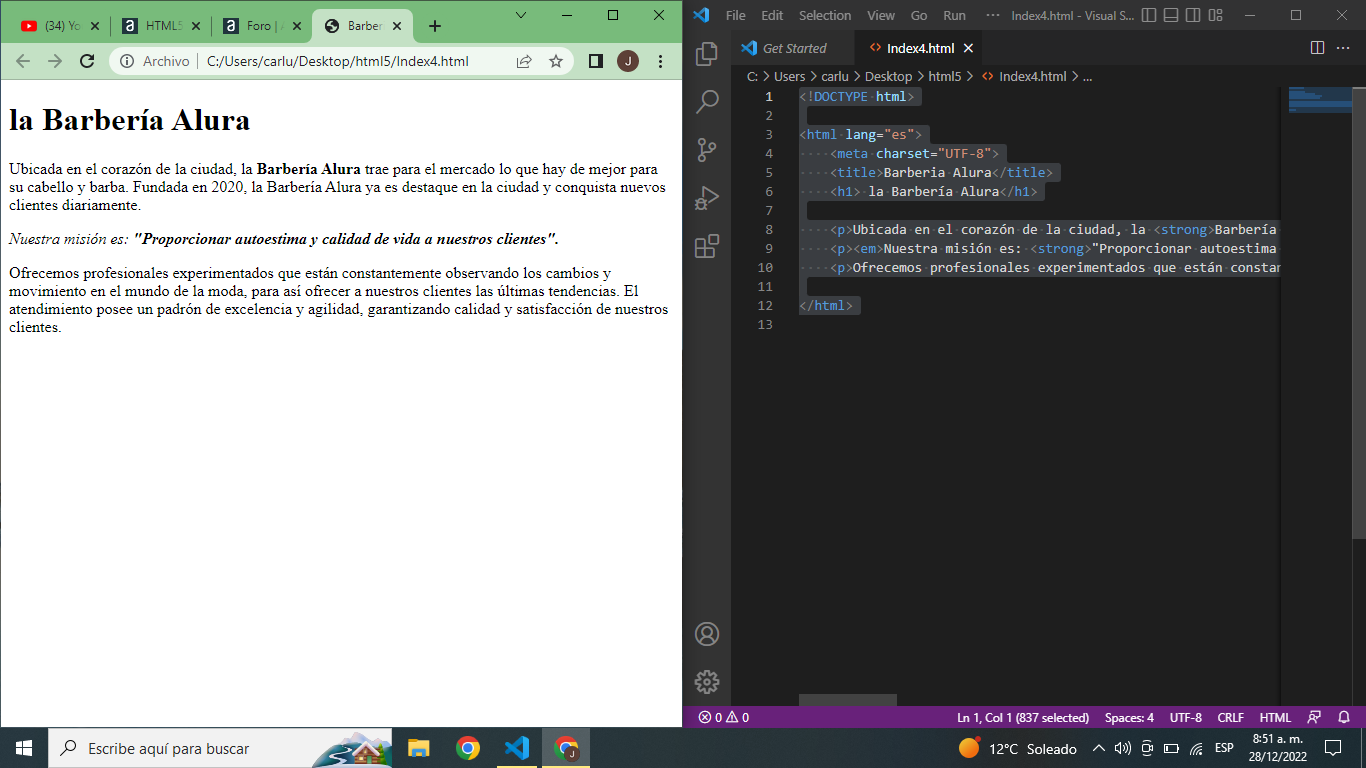Close the Index4.html editor tab
The height and width of the screenshot is (768, 1366).
[968, 48]
